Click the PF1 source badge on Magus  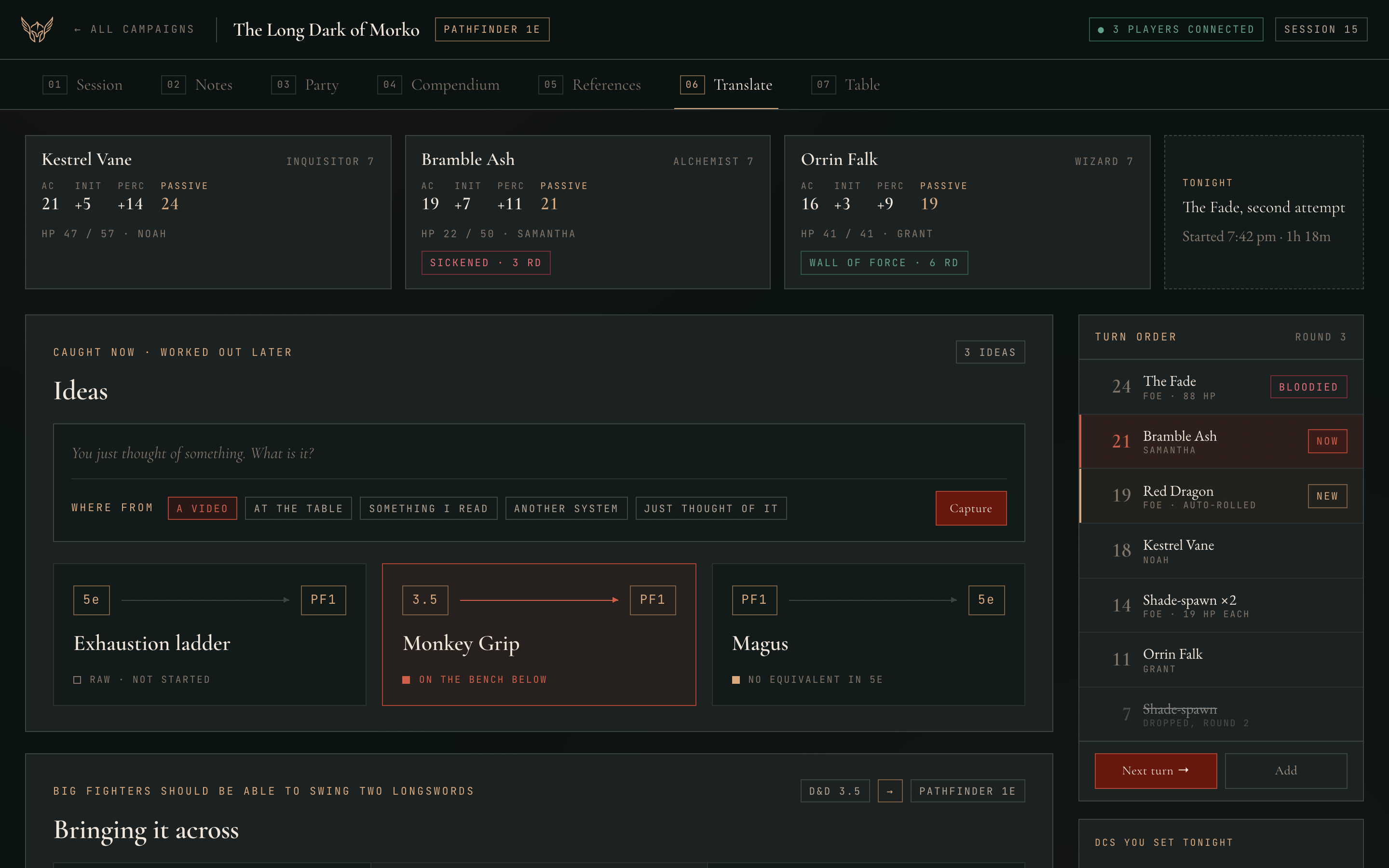(x=754, y=600)
